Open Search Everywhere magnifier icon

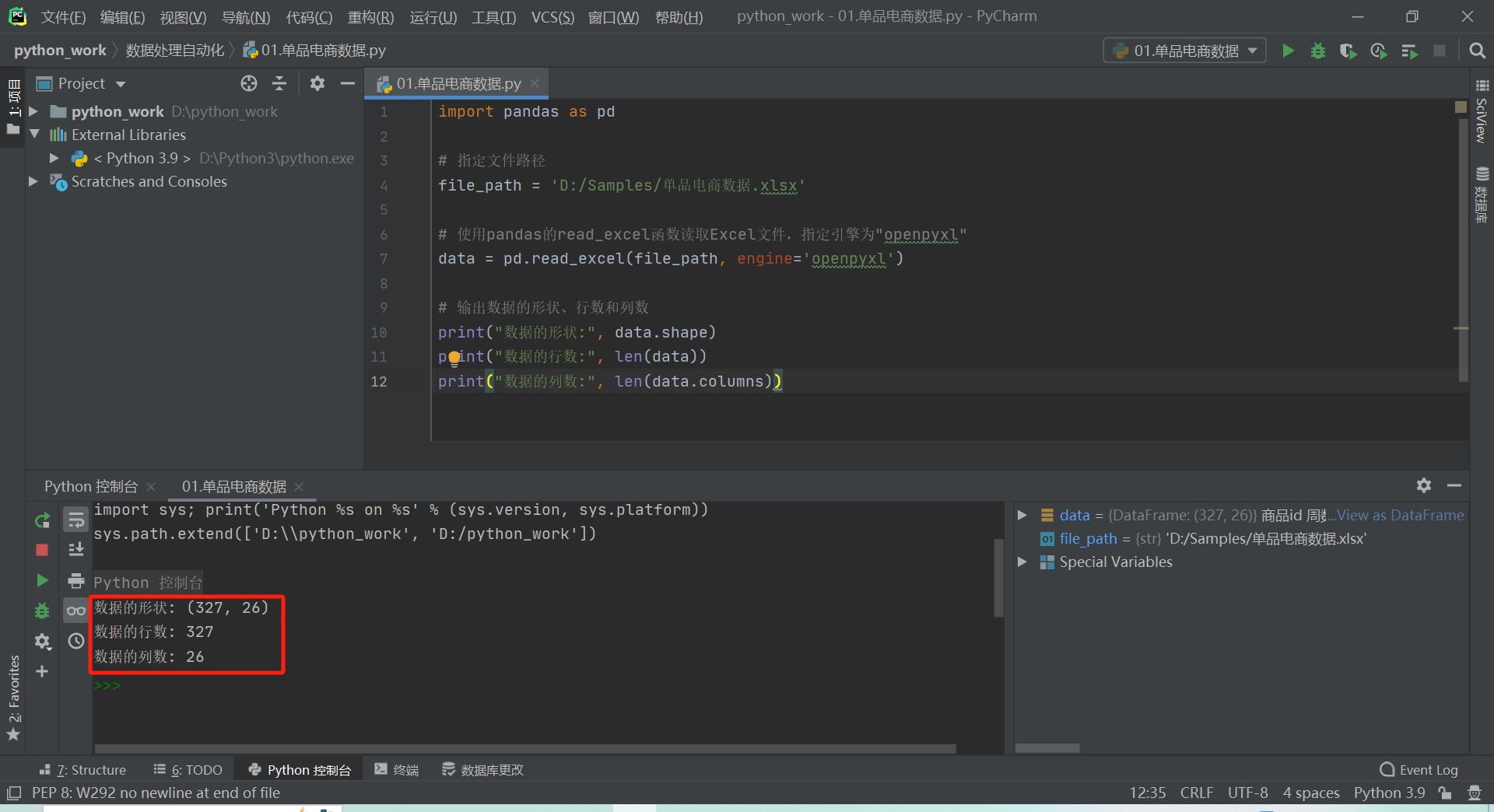tap(1476, 51)
